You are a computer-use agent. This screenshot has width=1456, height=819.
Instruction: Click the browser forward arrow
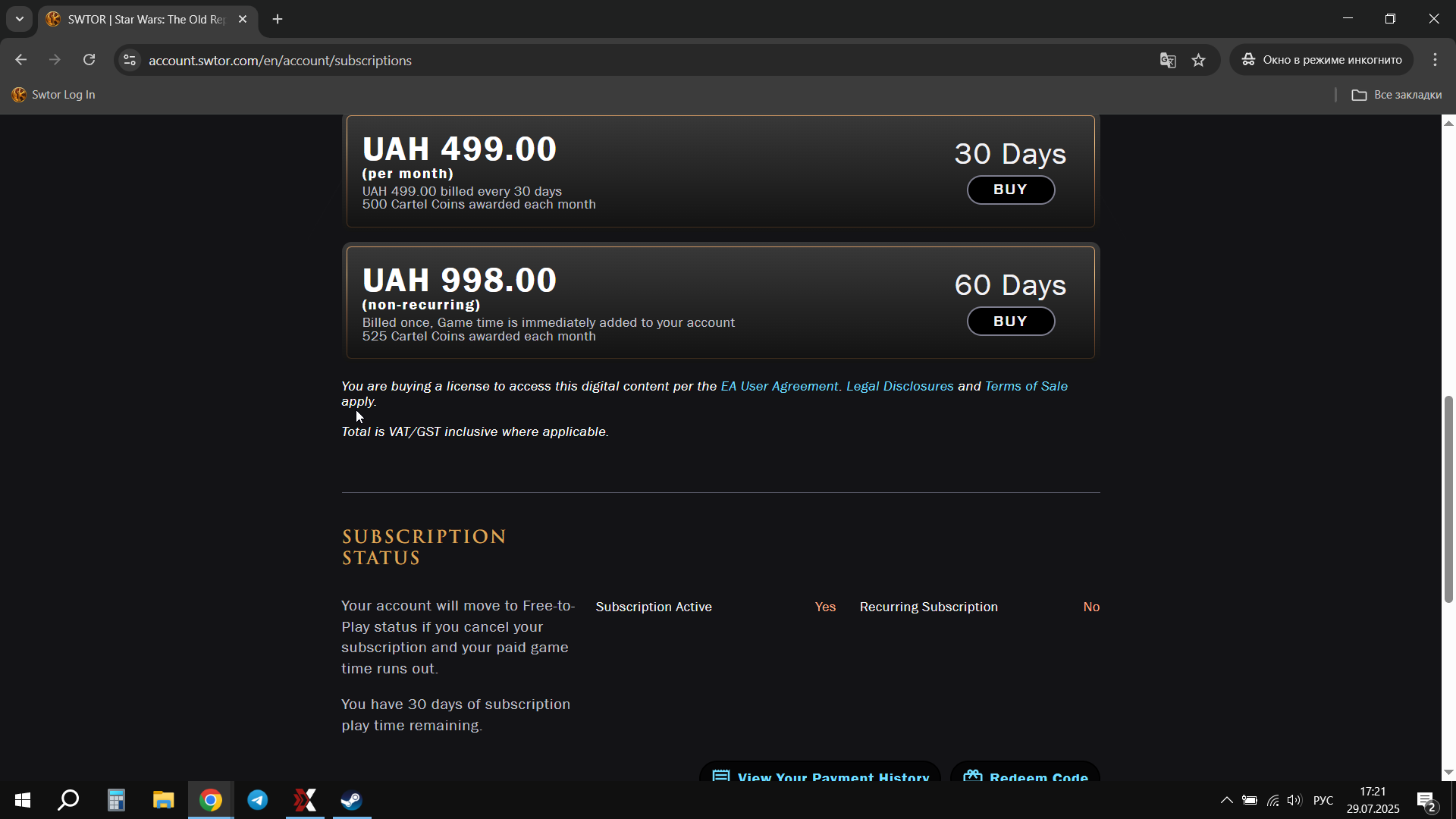[55, 60]
